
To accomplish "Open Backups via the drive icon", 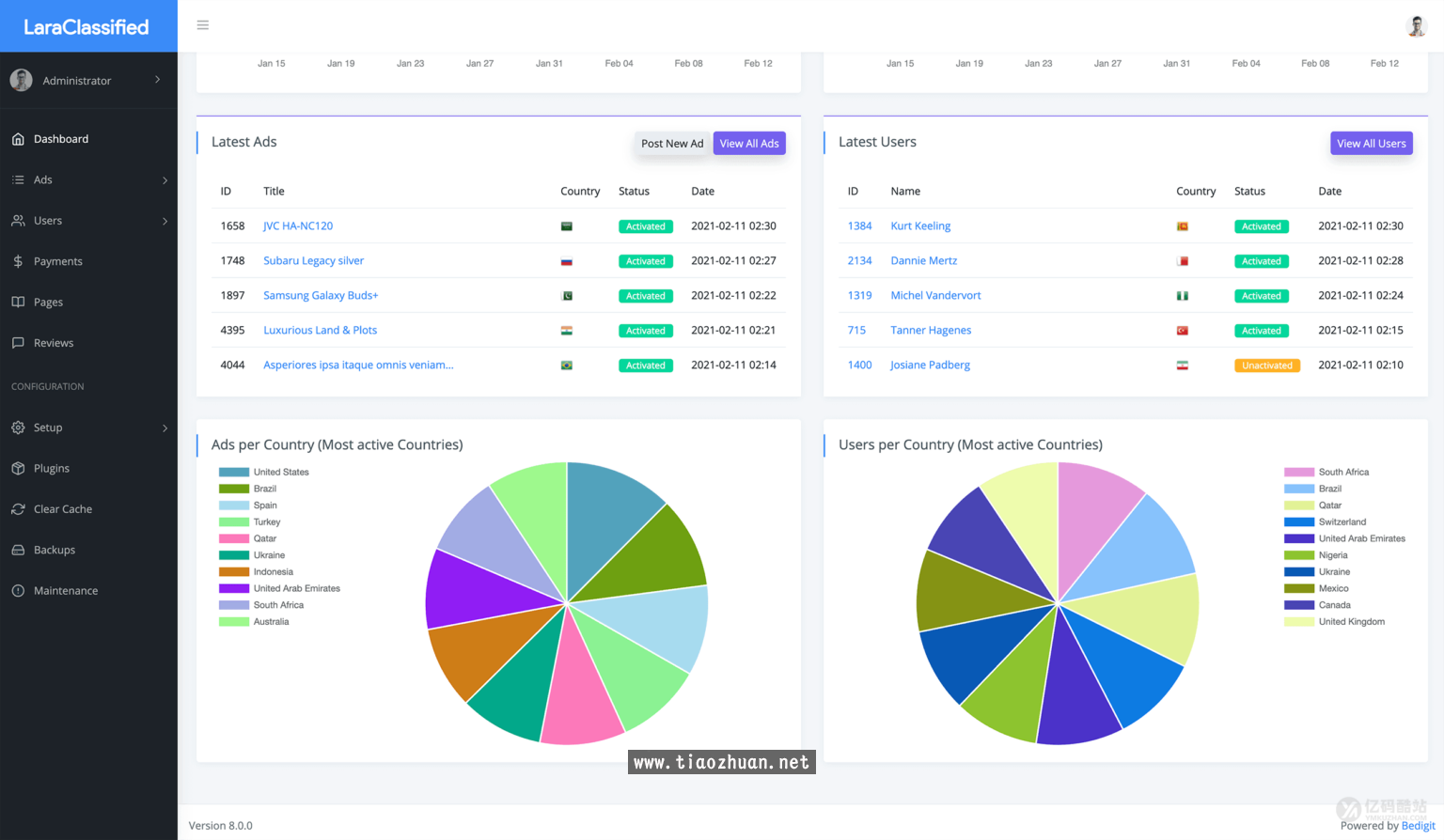I will 18,550.
